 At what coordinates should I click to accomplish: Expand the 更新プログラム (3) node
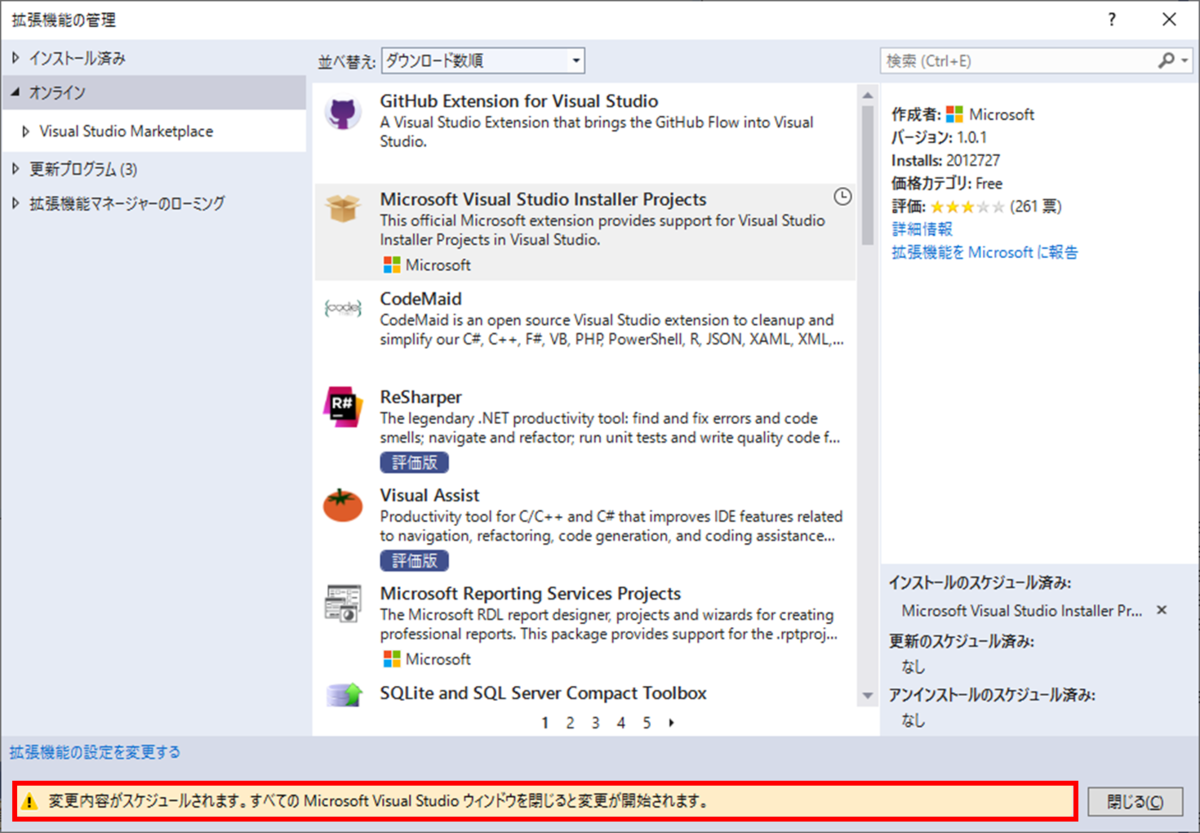pyautogui.click(x=15, y=169)
